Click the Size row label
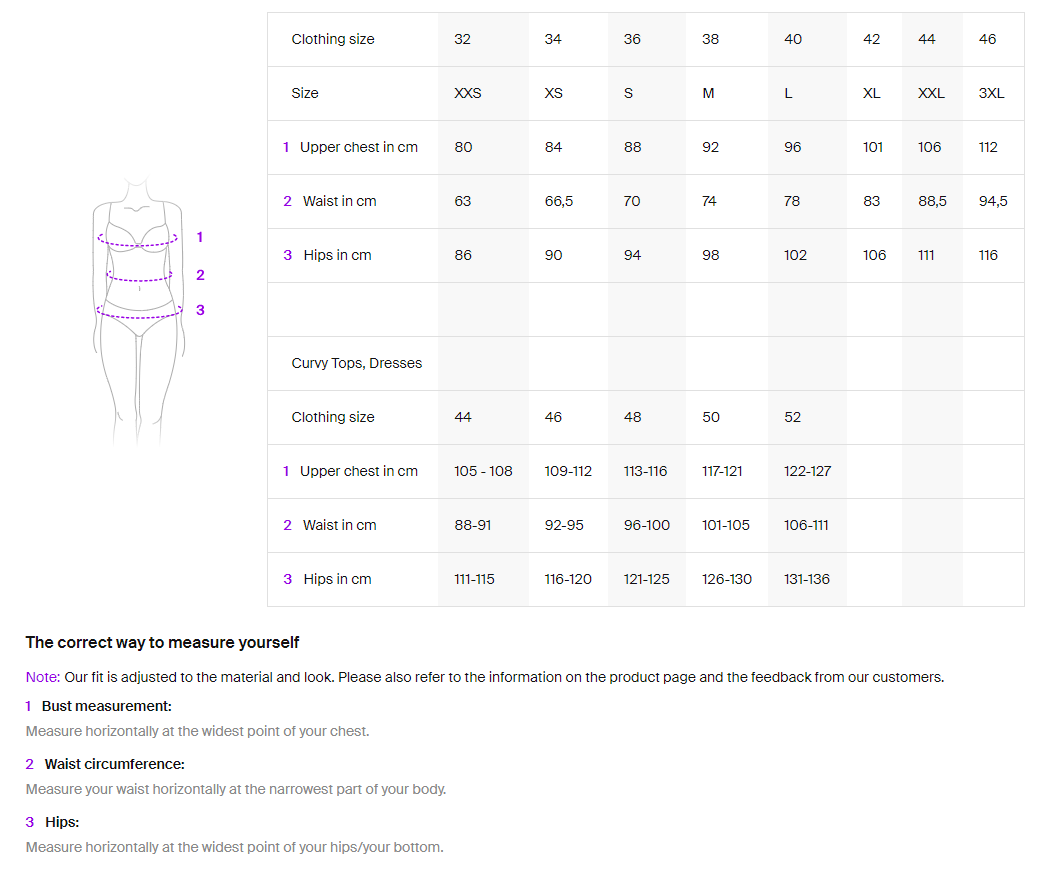Image resolution: width=1052 pixels, height=882 pixels. [x=305, y=93]
